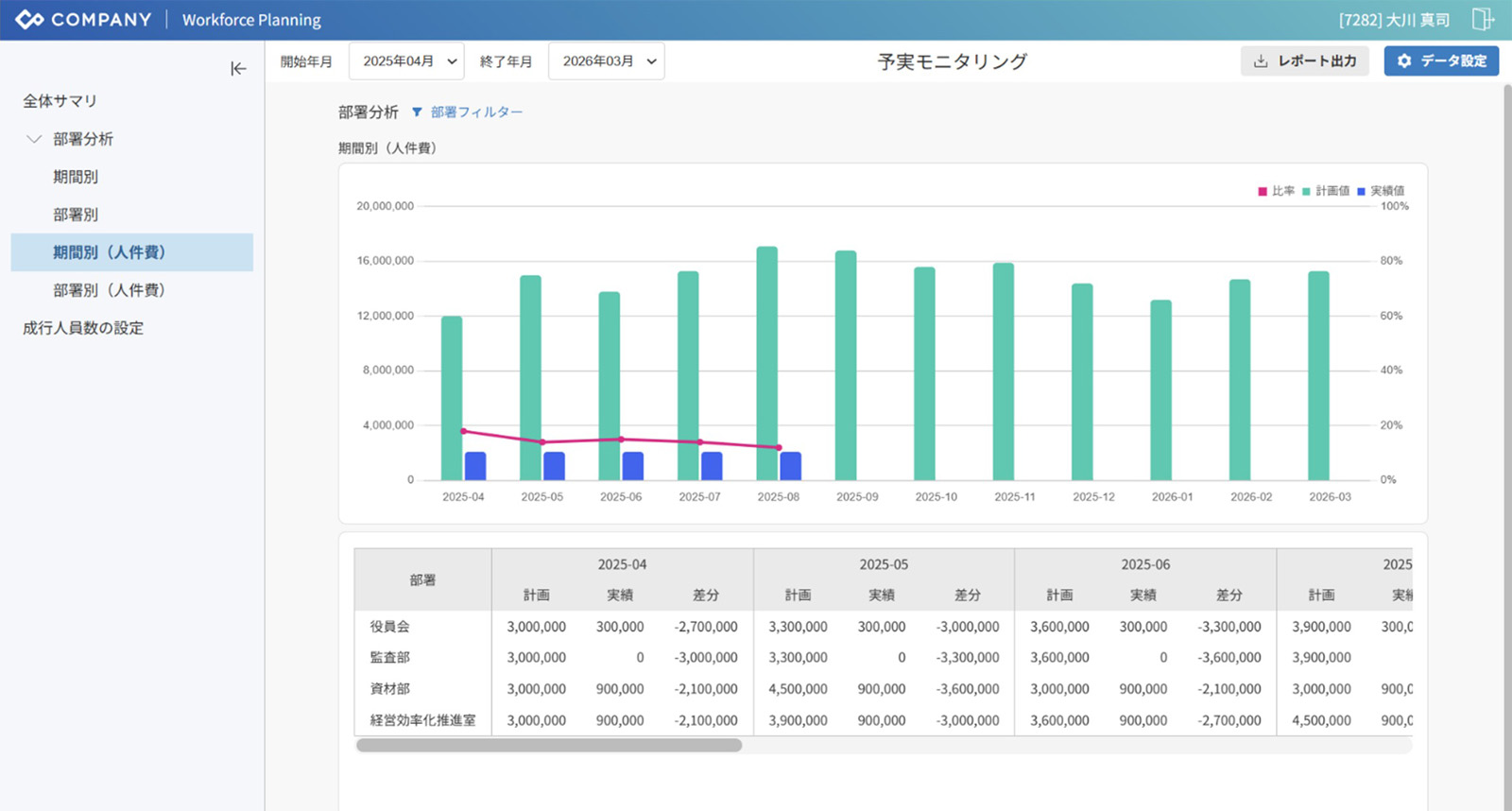1512x811 pixels.
Task: Open 成行人員数の設定 page
Action: tap(83, 328)
